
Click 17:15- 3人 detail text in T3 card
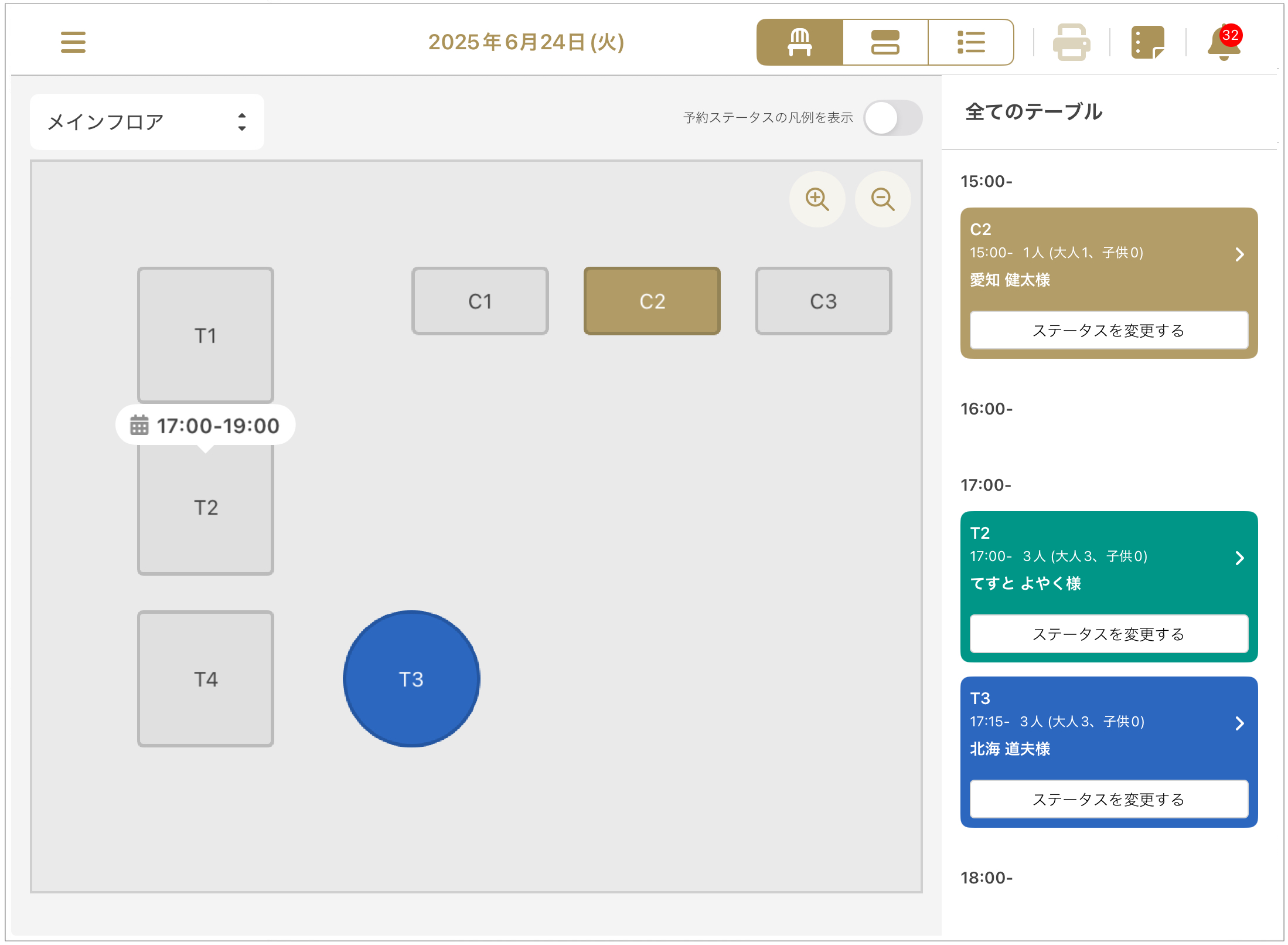[1057, 722]
